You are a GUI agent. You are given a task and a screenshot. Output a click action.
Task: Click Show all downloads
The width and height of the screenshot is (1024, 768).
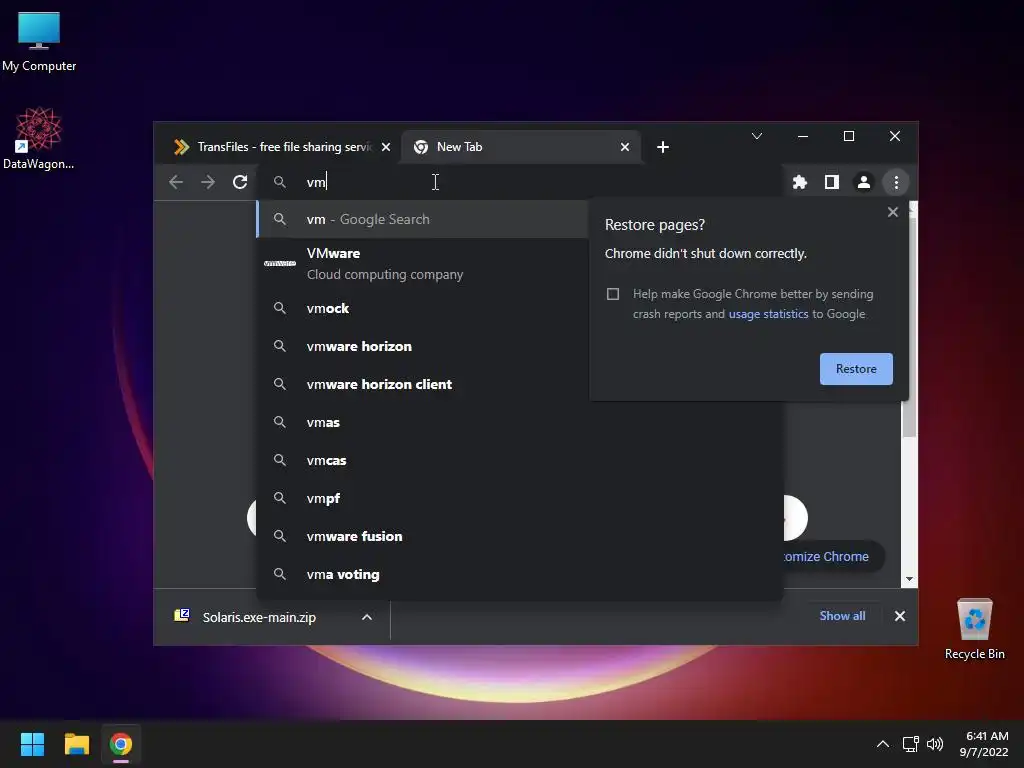click(842, 616)
